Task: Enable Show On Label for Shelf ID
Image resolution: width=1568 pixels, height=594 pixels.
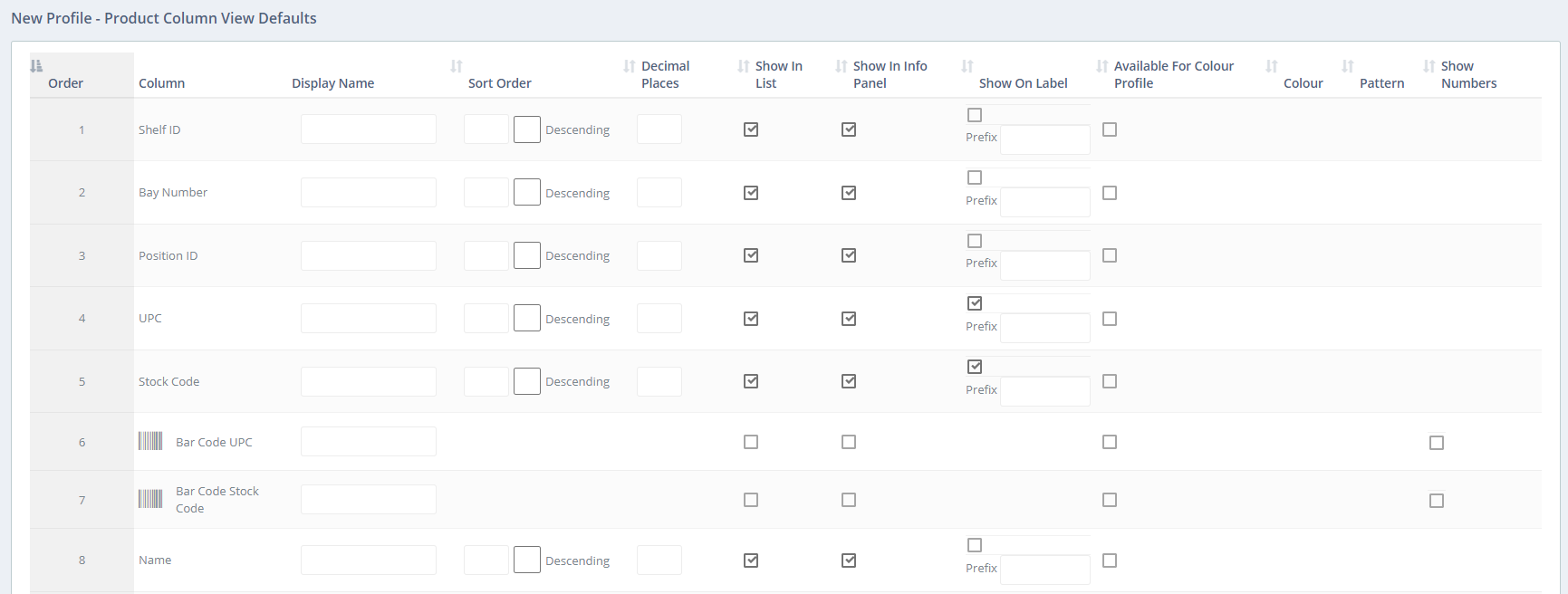Action: tap(975, 115)
